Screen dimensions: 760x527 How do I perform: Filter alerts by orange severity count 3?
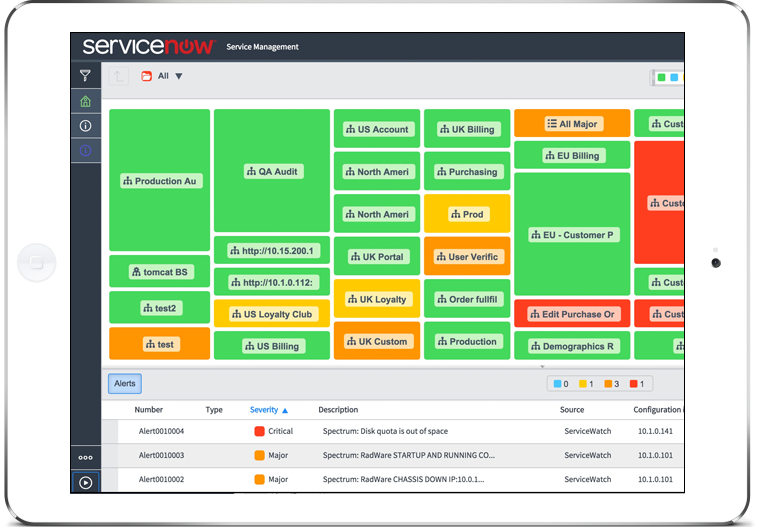612,384
